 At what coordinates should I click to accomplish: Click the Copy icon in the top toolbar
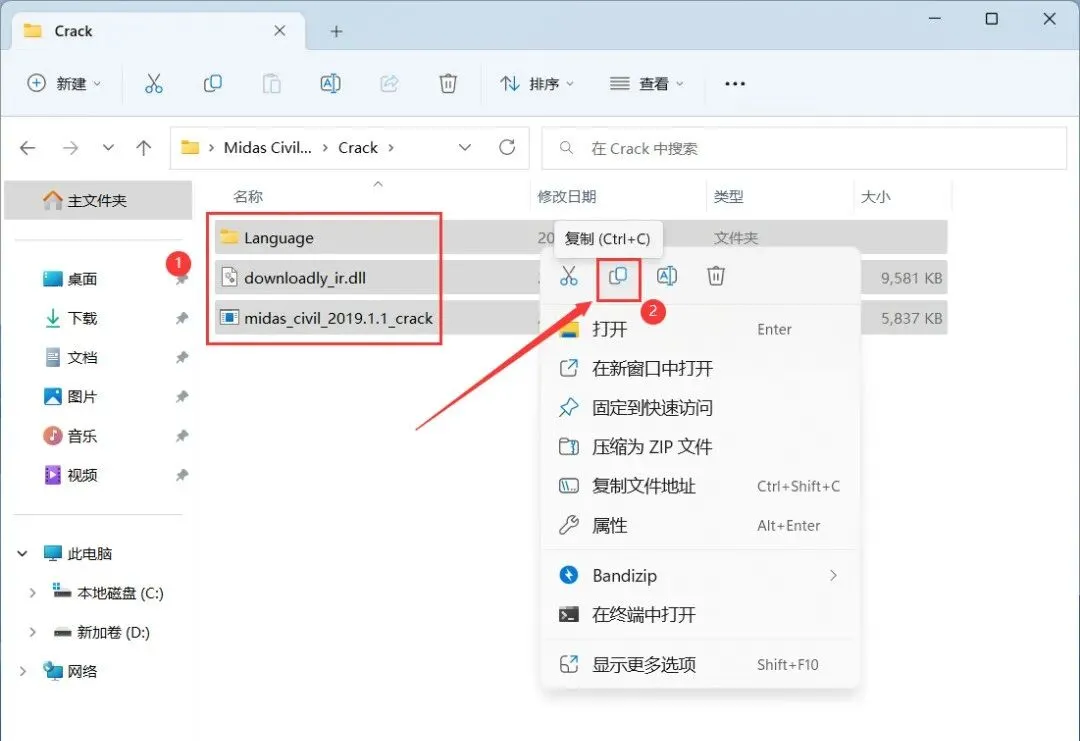[x=213, y=83]
